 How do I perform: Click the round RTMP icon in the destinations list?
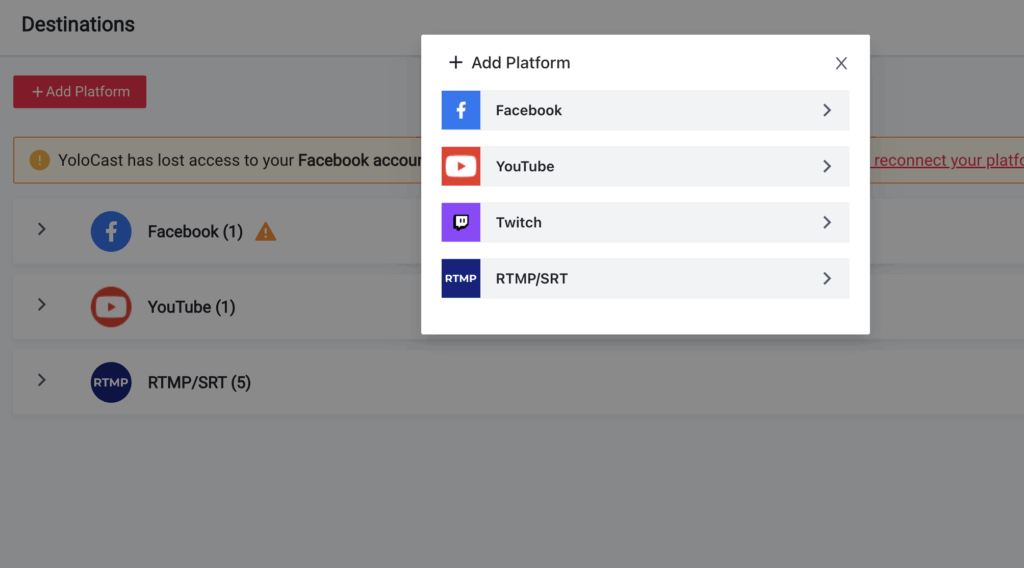[111, 382]
